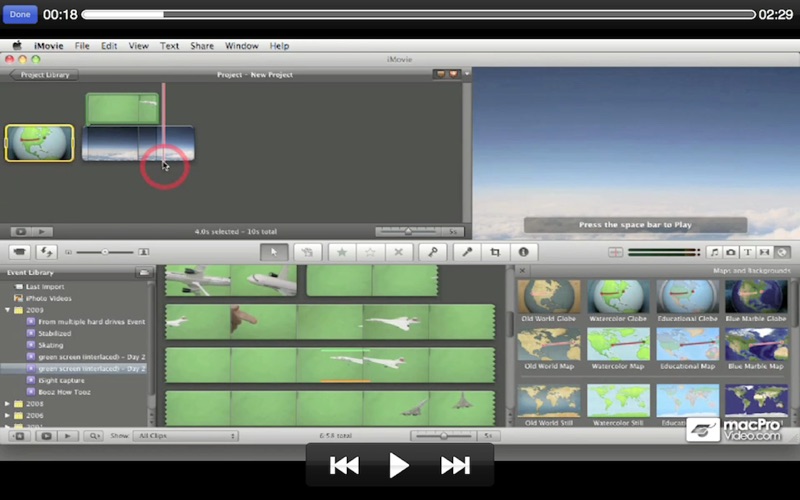This screenshot has width=800, height=500.
Task: Open the inspector info button
Action: click(523, 252)
